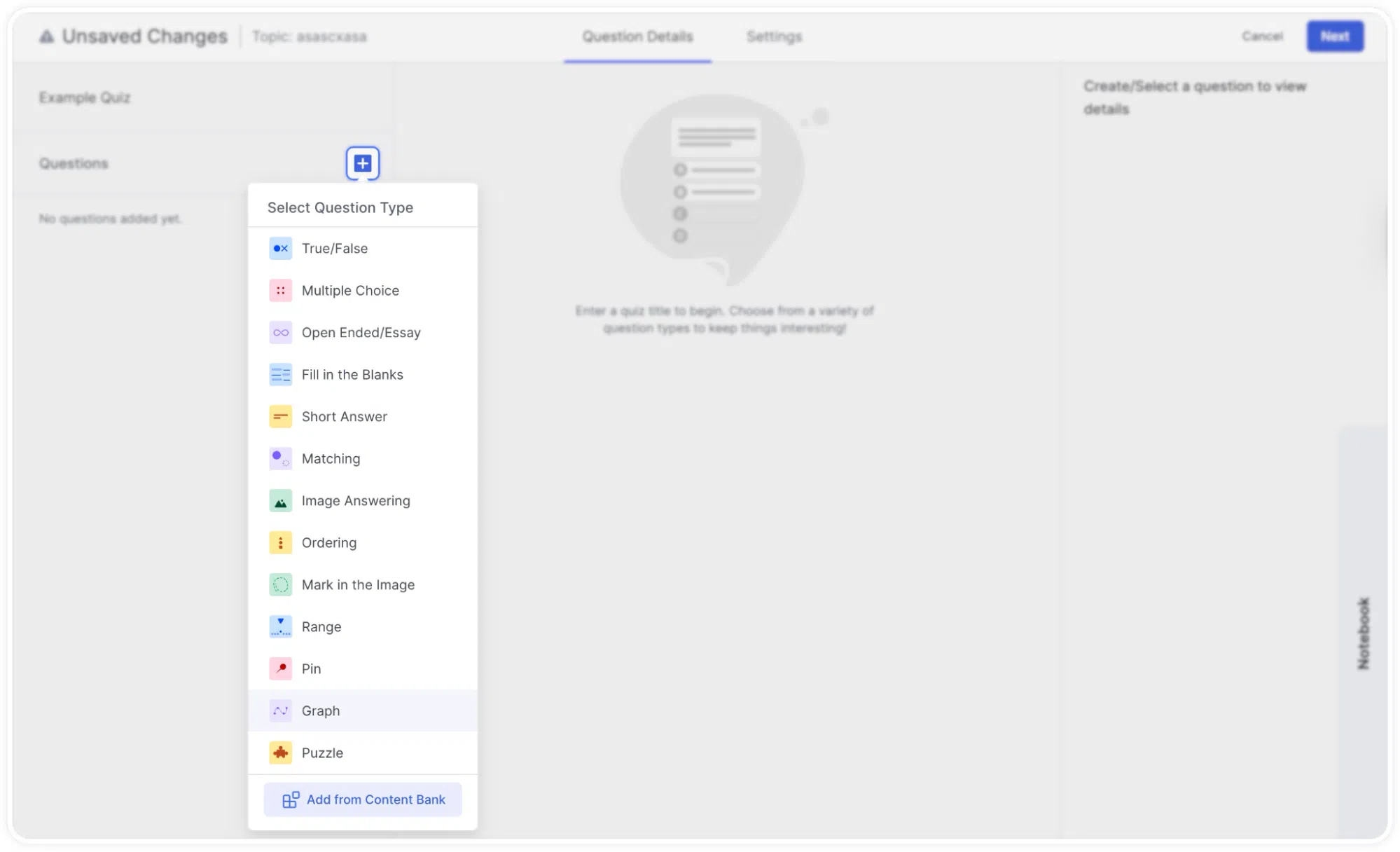Click the Matching question icon
1400x852 pixels.
pos(280,458)
